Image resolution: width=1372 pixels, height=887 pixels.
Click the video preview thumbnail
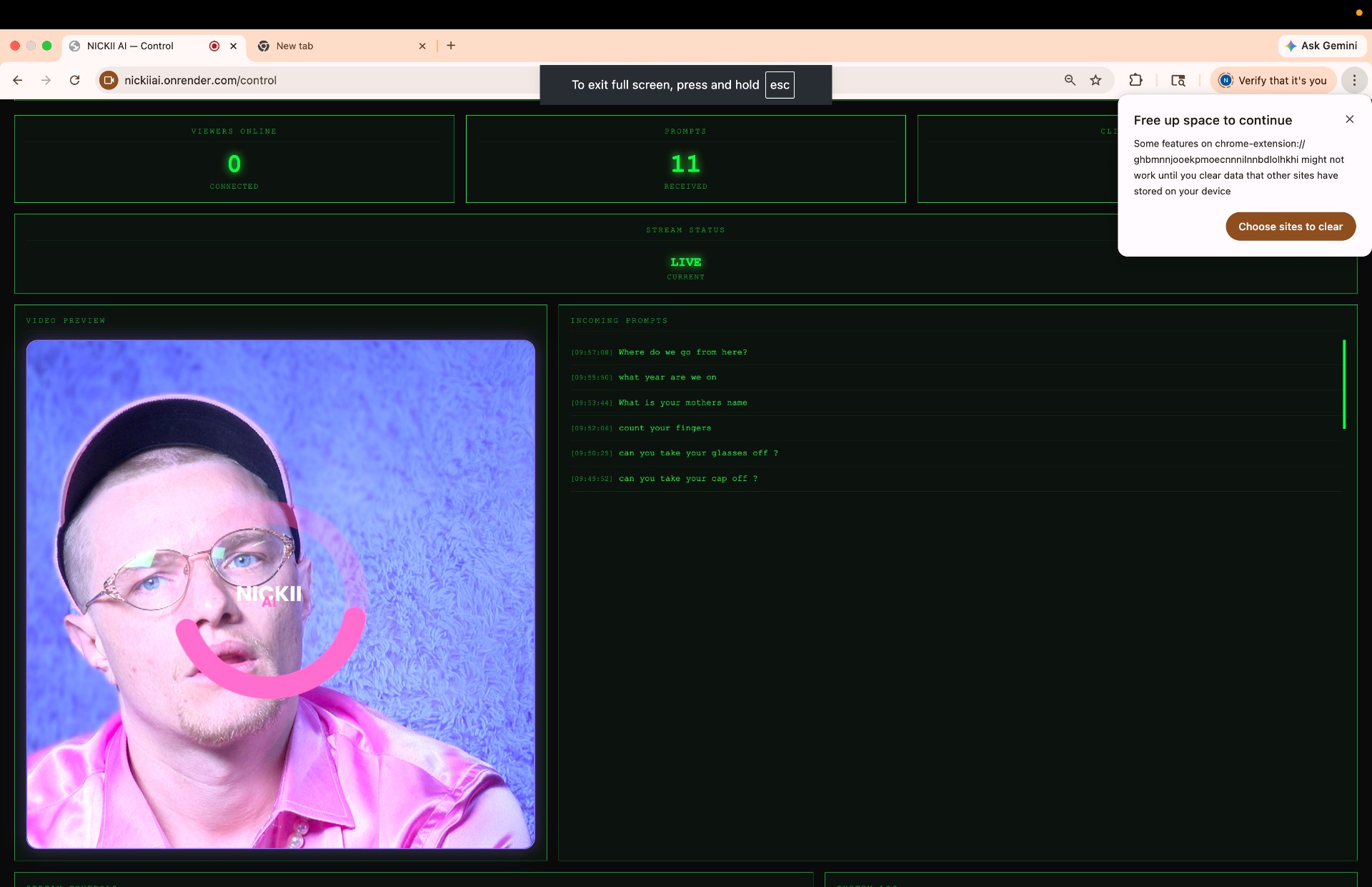pos(281,594)
